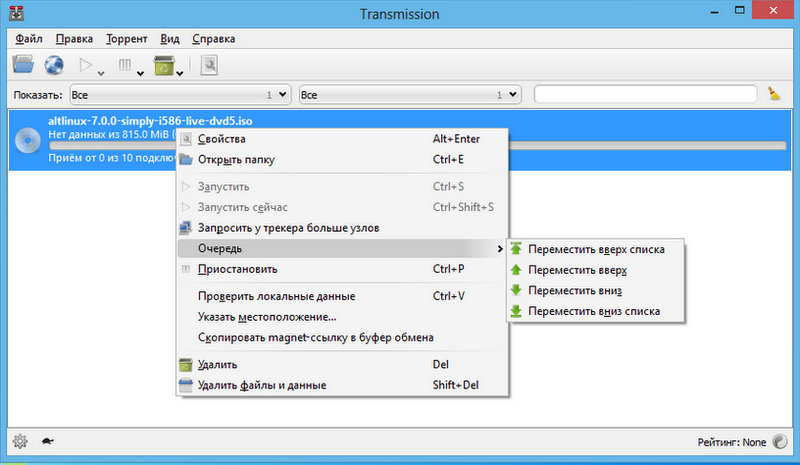The height and width of the screenshot is (465, 800).
Task: Open the second 'Все' tracker filter combo
Action: click(x=410, y=95)
